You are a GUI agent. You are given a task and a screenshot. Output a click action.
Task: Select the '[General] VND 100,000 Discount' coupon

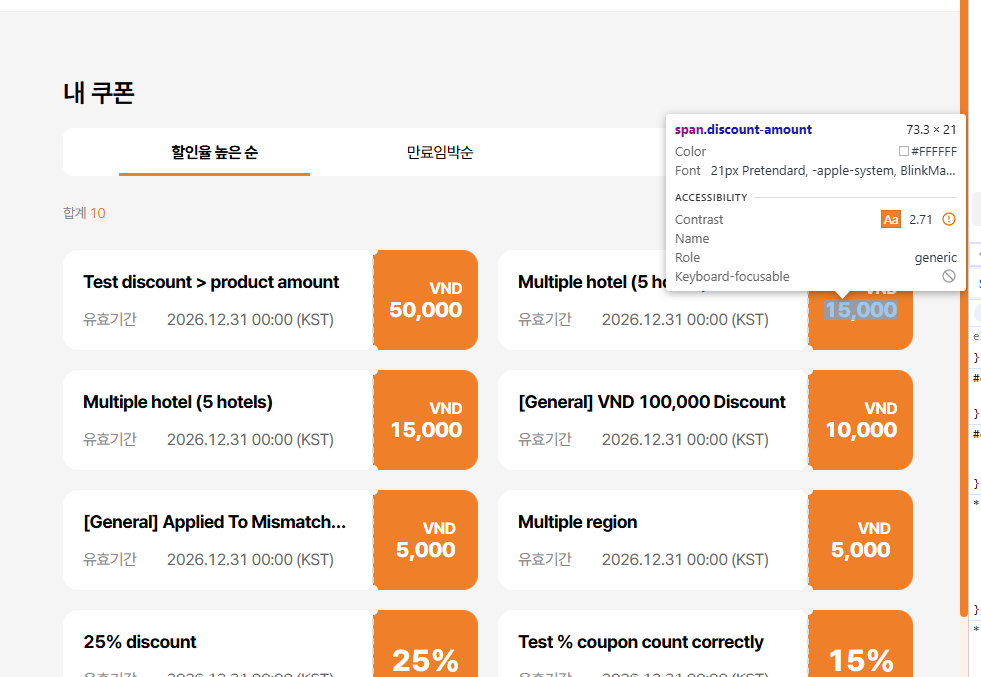[x=651, y=402]
